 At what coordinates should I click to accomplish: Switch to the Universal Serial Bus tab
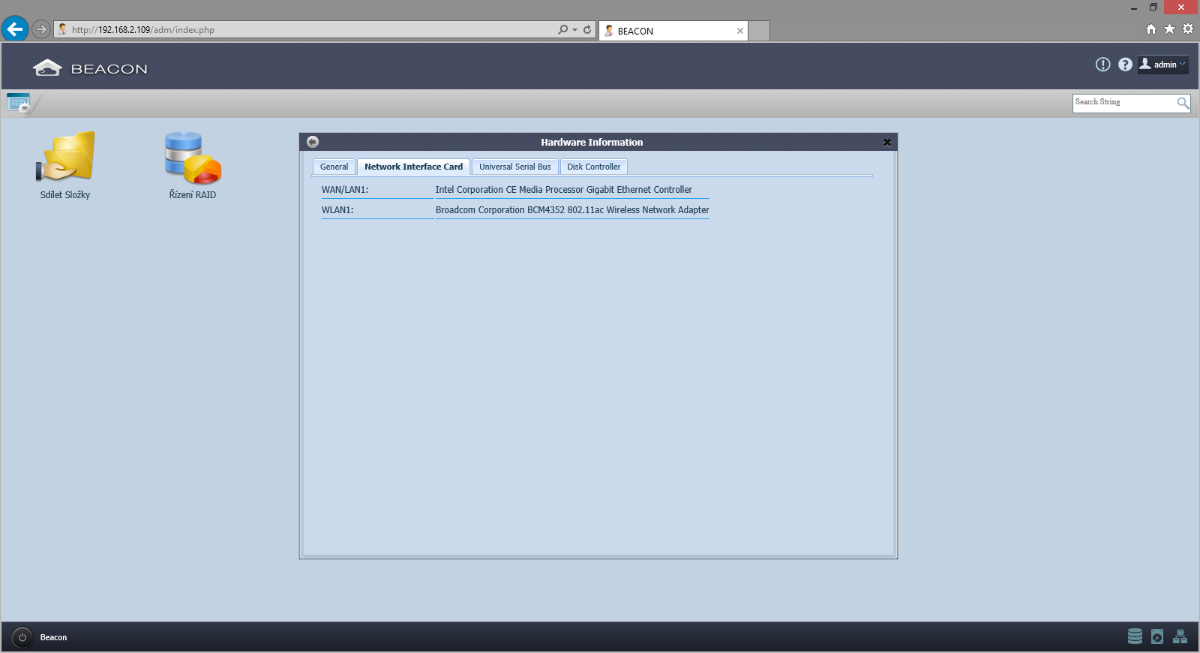coord(515,167)
